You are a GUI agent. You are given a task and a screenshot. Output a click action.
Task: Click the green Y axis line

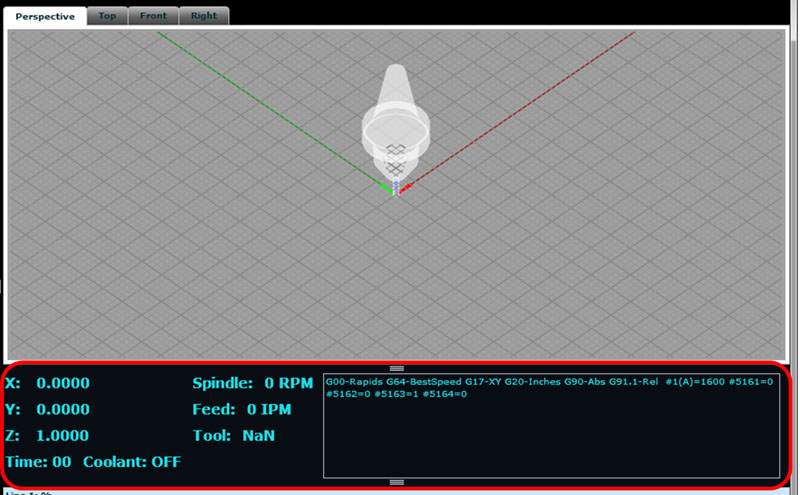[276, 112]
